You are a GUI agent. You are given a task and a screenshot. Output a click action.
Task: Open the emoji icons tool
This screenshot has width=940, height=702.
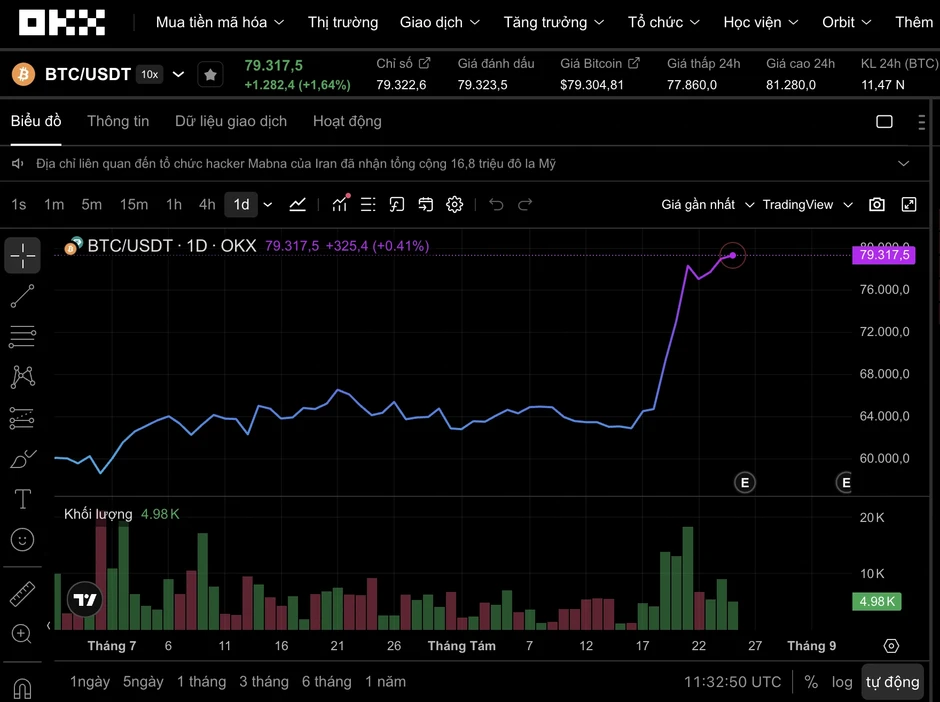point(22,540)
